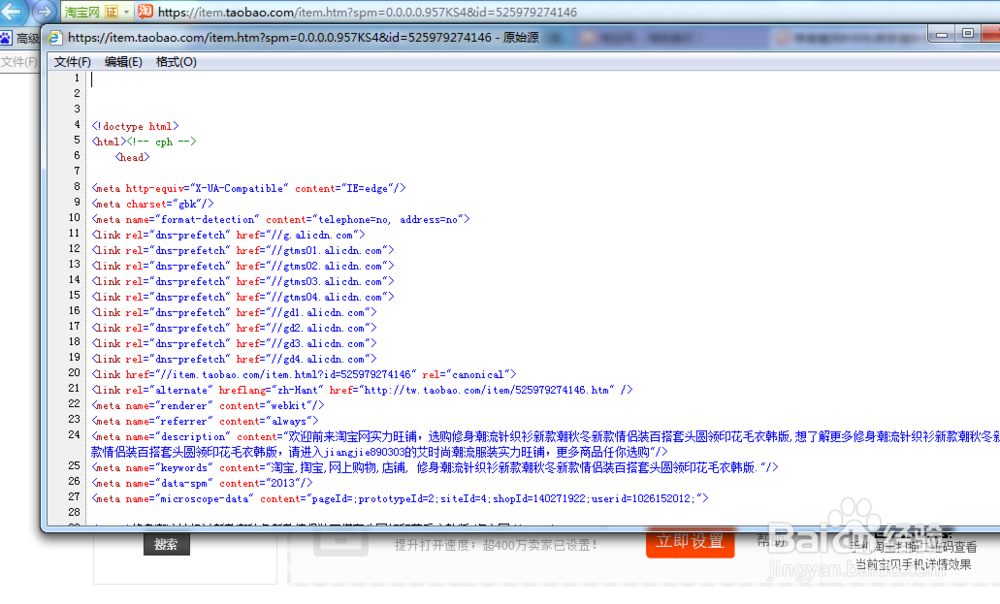Open 格式(O) menu in source viewer

coord(176,62)
